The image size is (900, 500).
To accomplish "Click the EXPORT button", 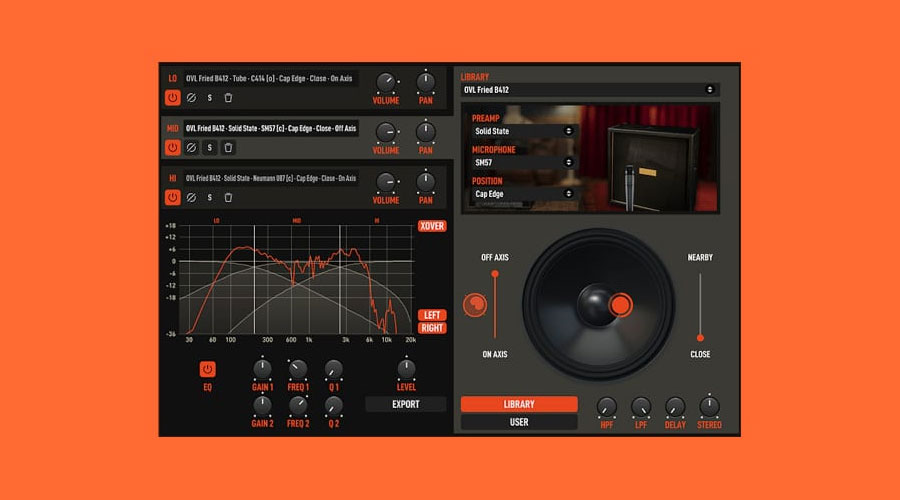I will pyautogui.click(x=406, y=404).
